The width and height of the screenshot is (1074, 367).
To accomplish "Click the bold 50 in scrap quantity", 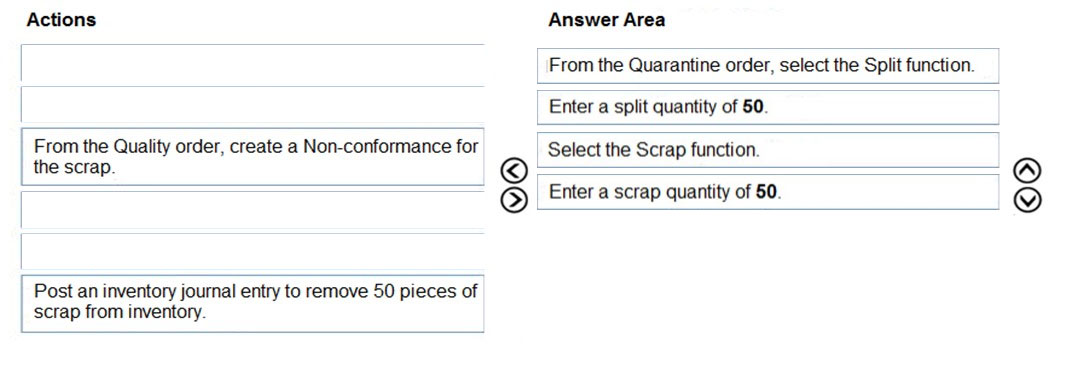I will click(x=766, y=192).
